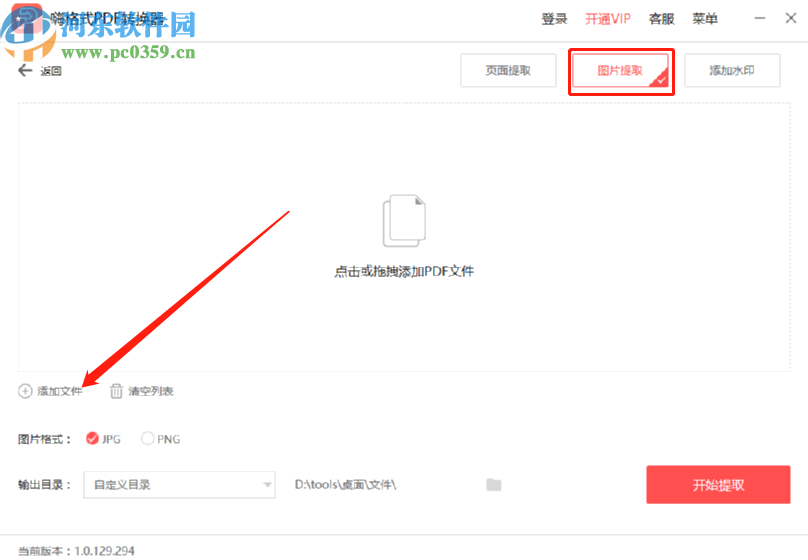
Task: Click the back arrow icon
Action: 25,71
